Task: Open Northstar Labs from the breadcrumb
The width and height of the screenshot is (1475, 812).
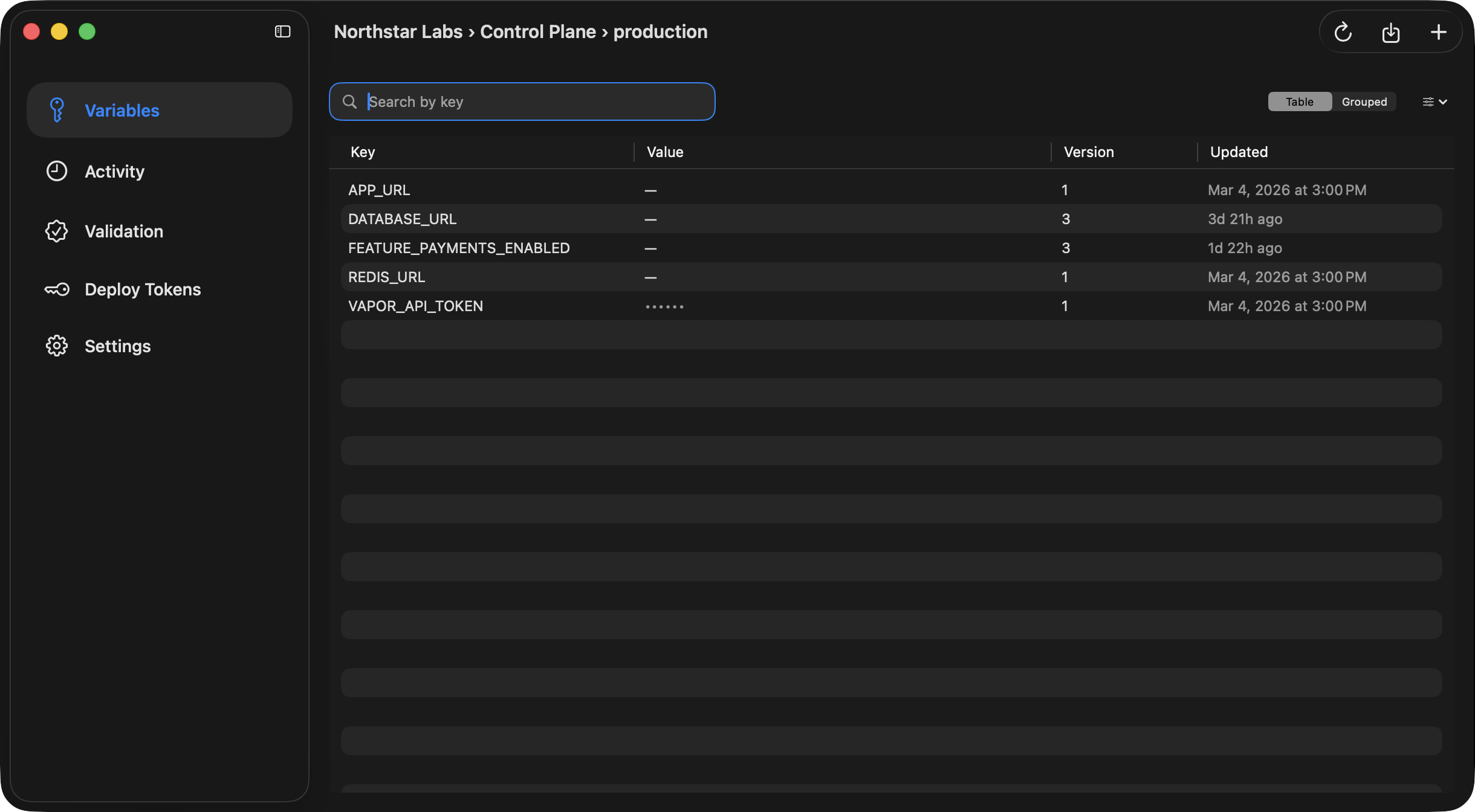Action: point(398,31)
